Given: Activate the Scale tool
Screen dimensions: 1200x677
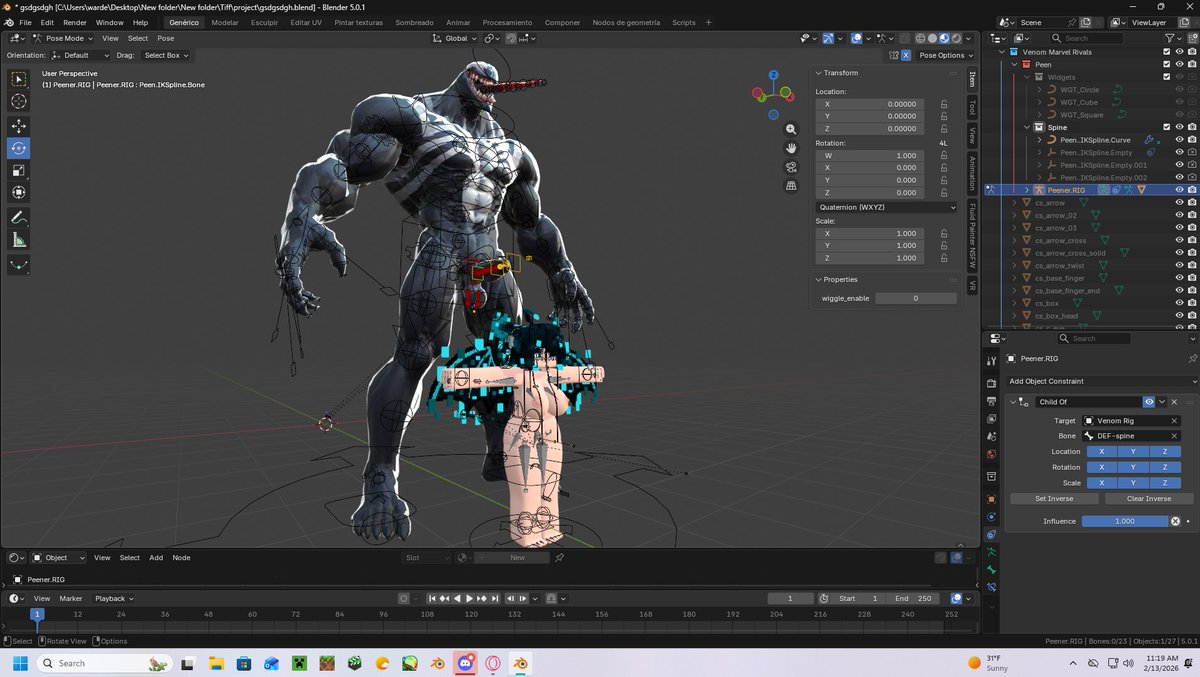Looking at the screenshot, I should (x=19, y=170).
